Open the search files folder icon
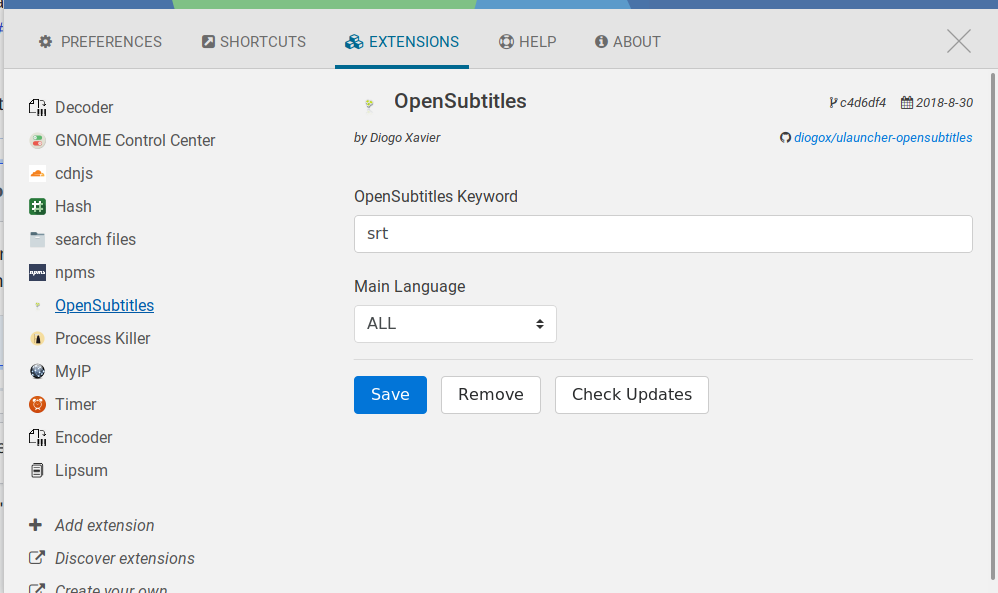The height and width of the screenshot is (593, 998). click(38, 239)
